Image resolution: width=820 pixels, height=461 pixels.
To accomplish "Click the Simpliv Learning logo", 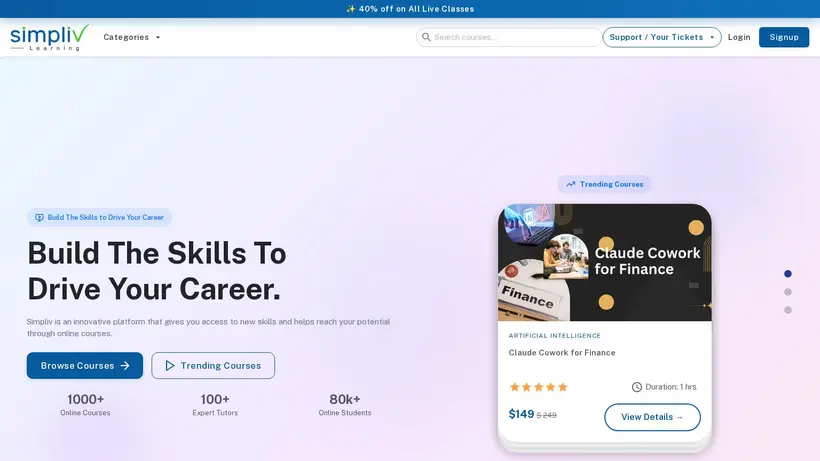I will [x=49, y=37].
